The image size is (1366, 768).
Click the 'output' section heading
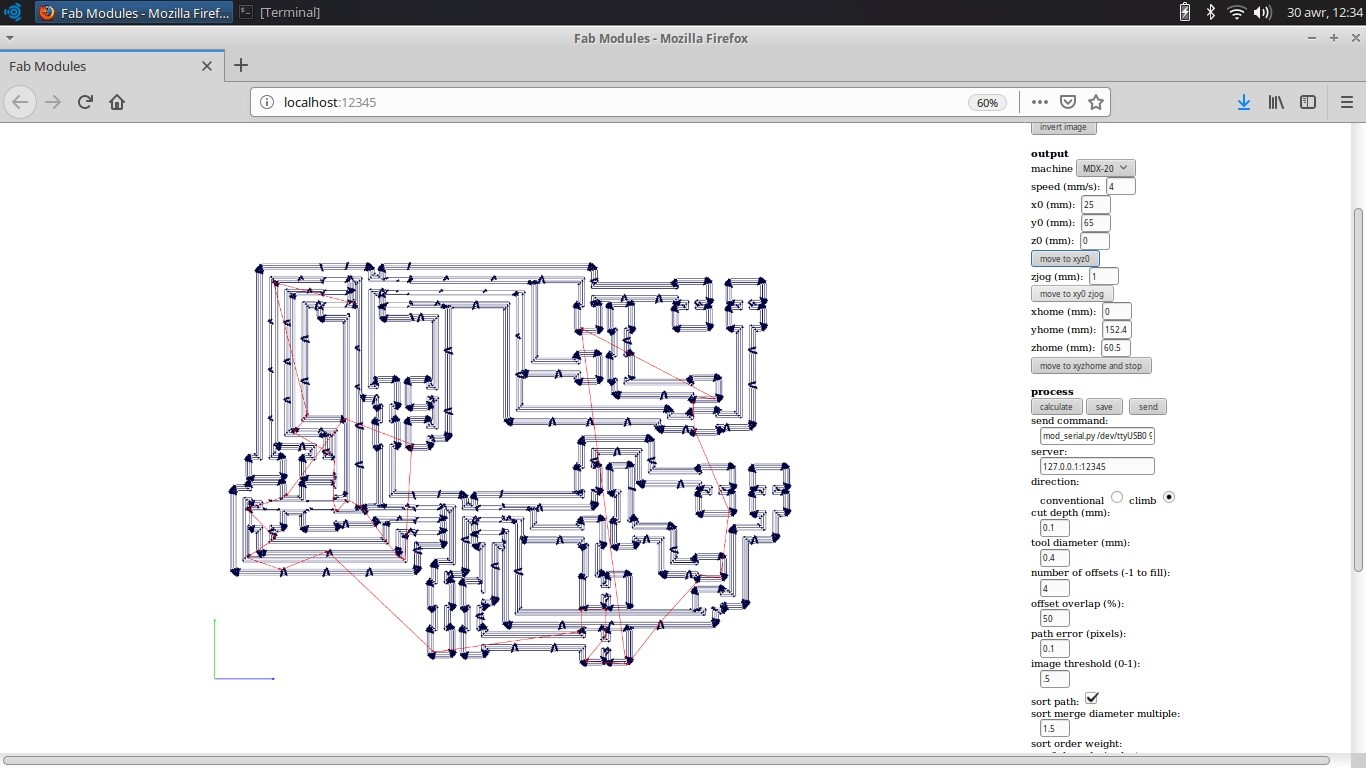(1050, 154)
